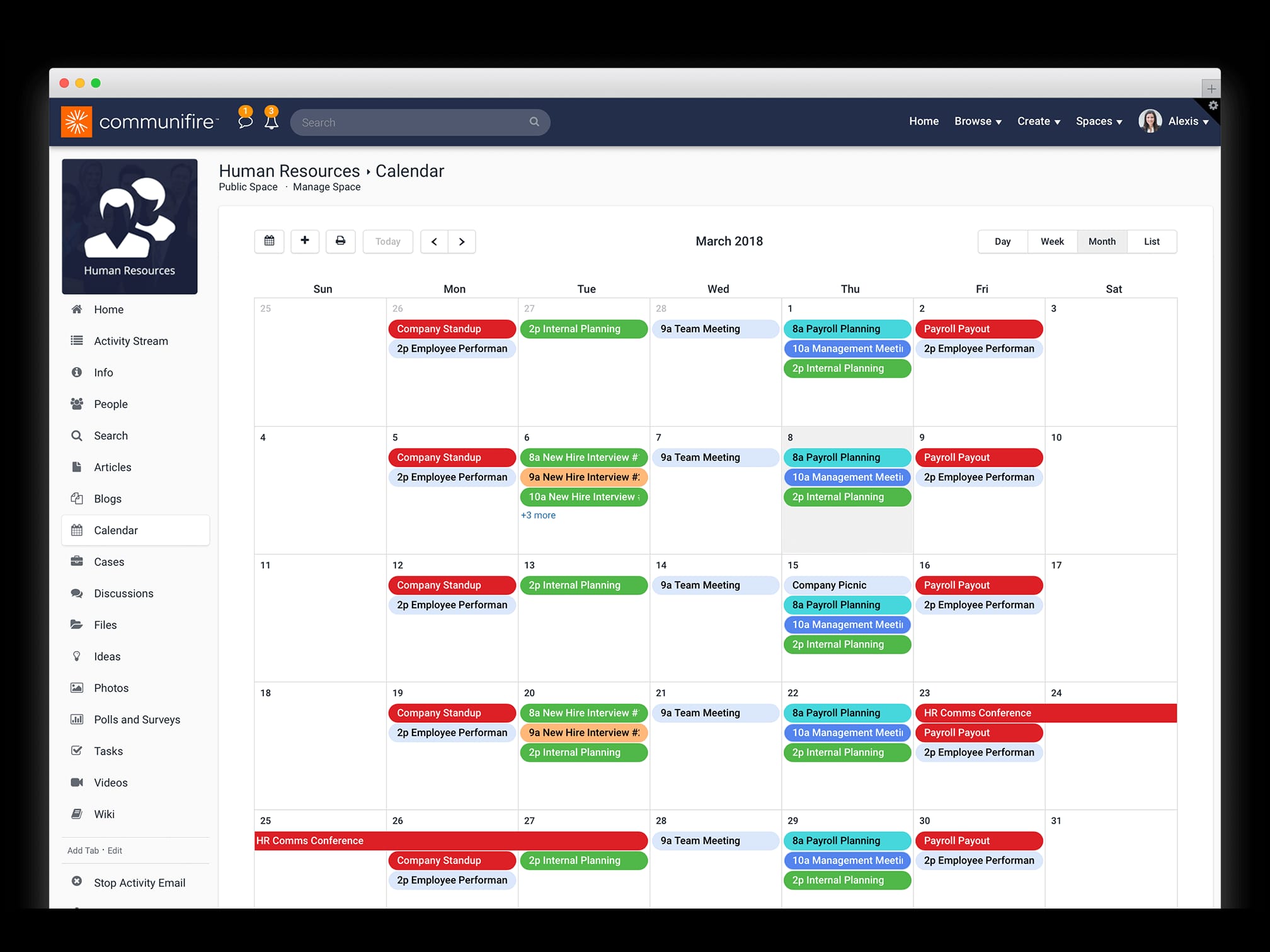Expand the Browse dropdown menu
The height and width of the screenshot is (952, 1270).
click(978, 121)
